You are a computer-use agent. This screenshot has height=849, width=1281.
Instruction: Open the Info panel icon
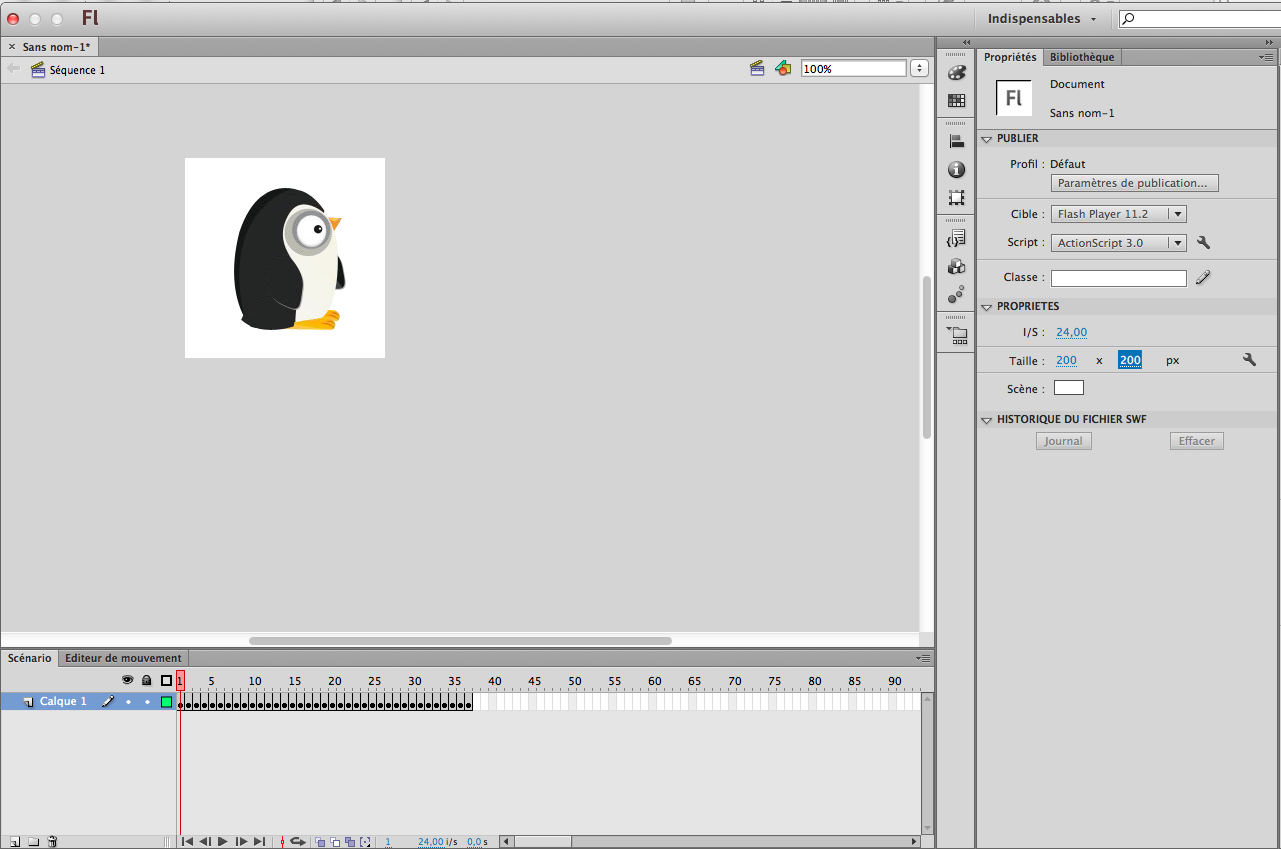956,170
